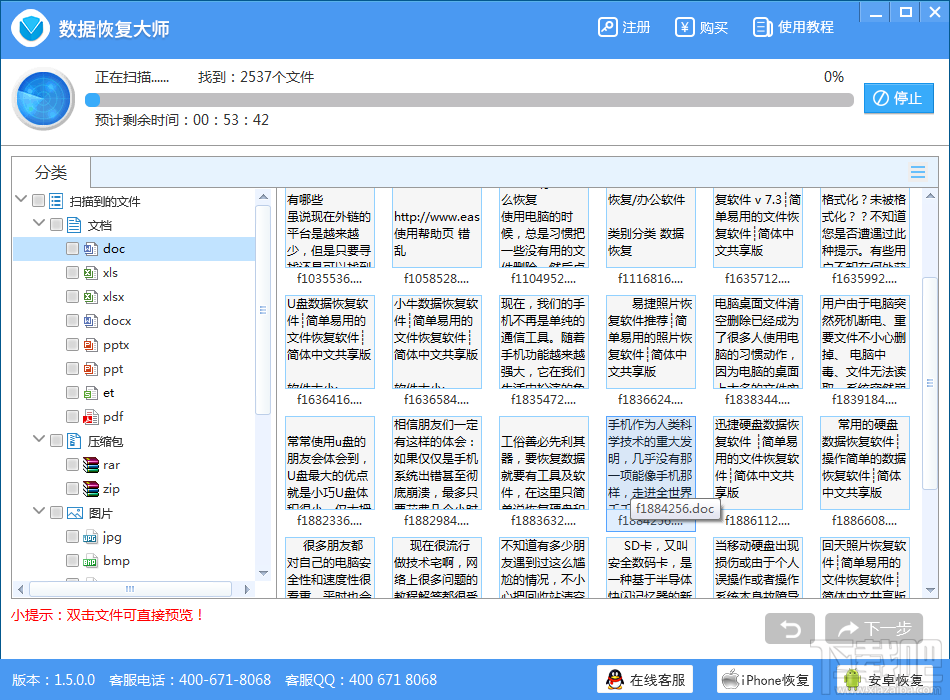Collapse the 压缩包 tree node

point(39,439)
